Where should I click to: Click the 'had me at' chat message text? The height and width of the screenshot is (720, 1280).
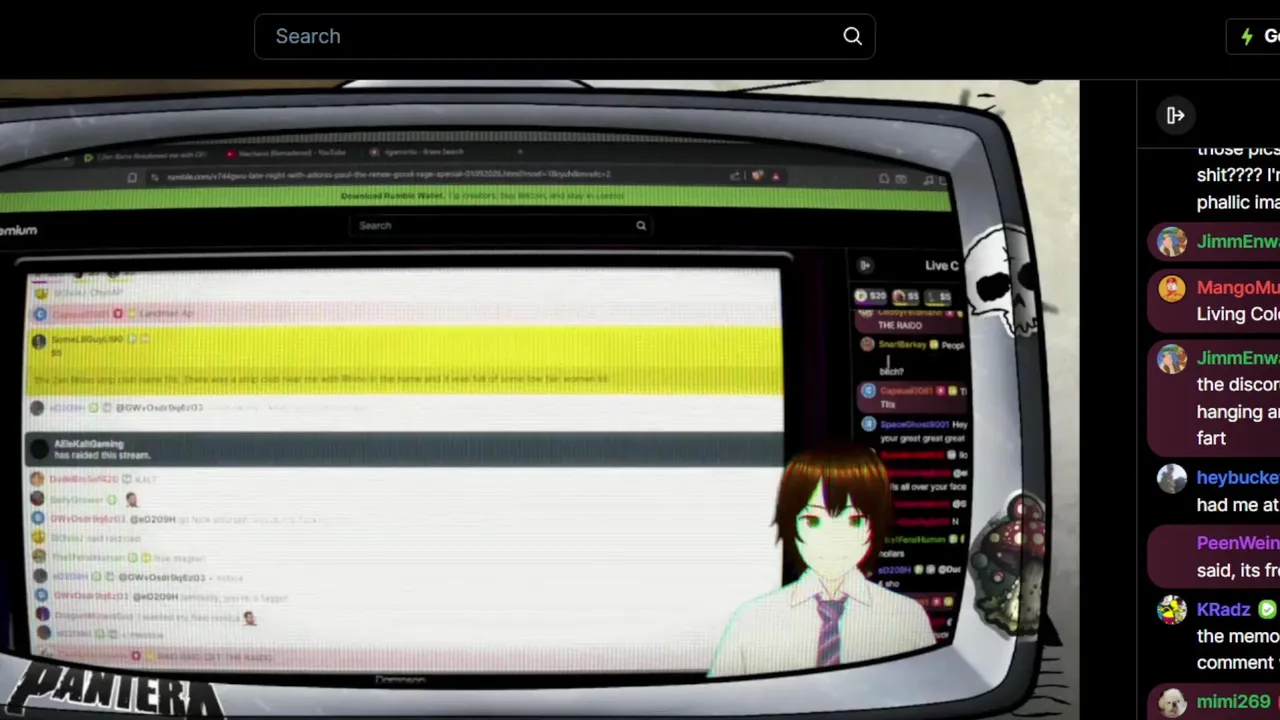1238,505
